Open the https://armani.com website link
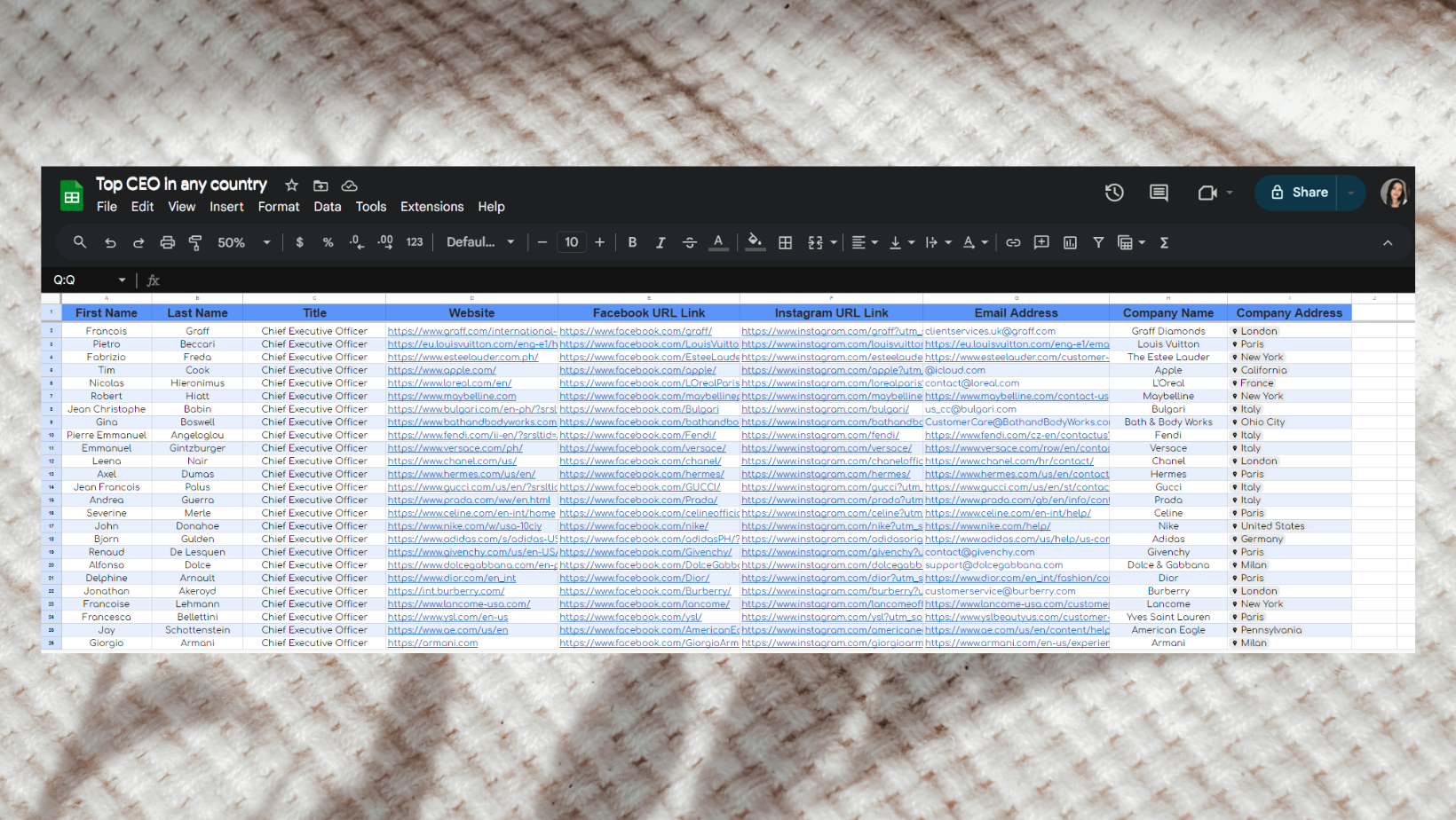This screenshot has height=820, width=1456. 432,643
